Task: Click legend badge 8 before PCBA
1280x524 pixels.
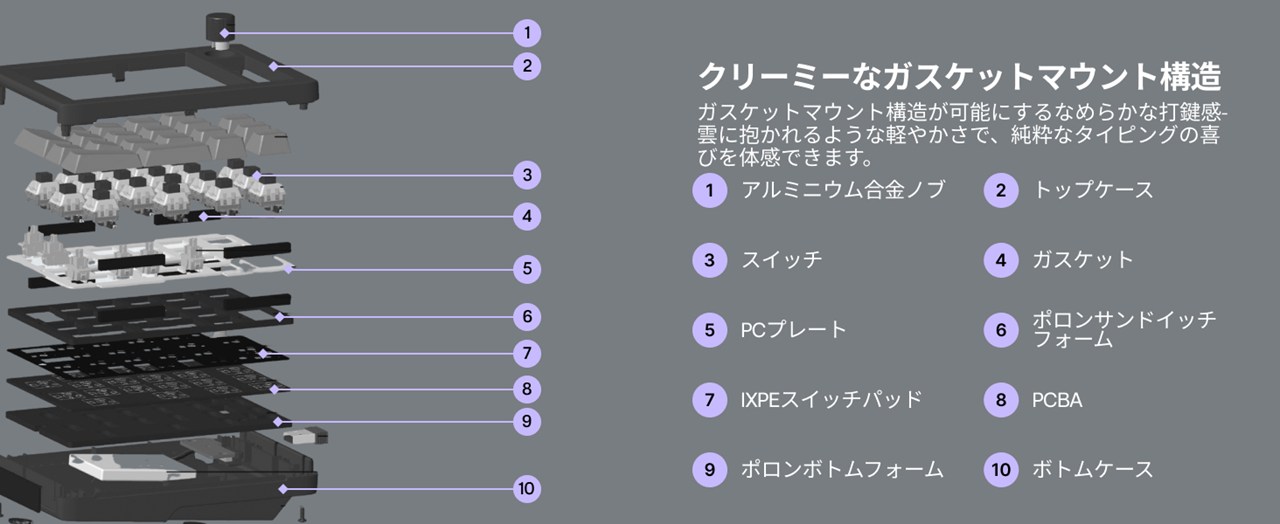Action: (x=1000, y=400)
